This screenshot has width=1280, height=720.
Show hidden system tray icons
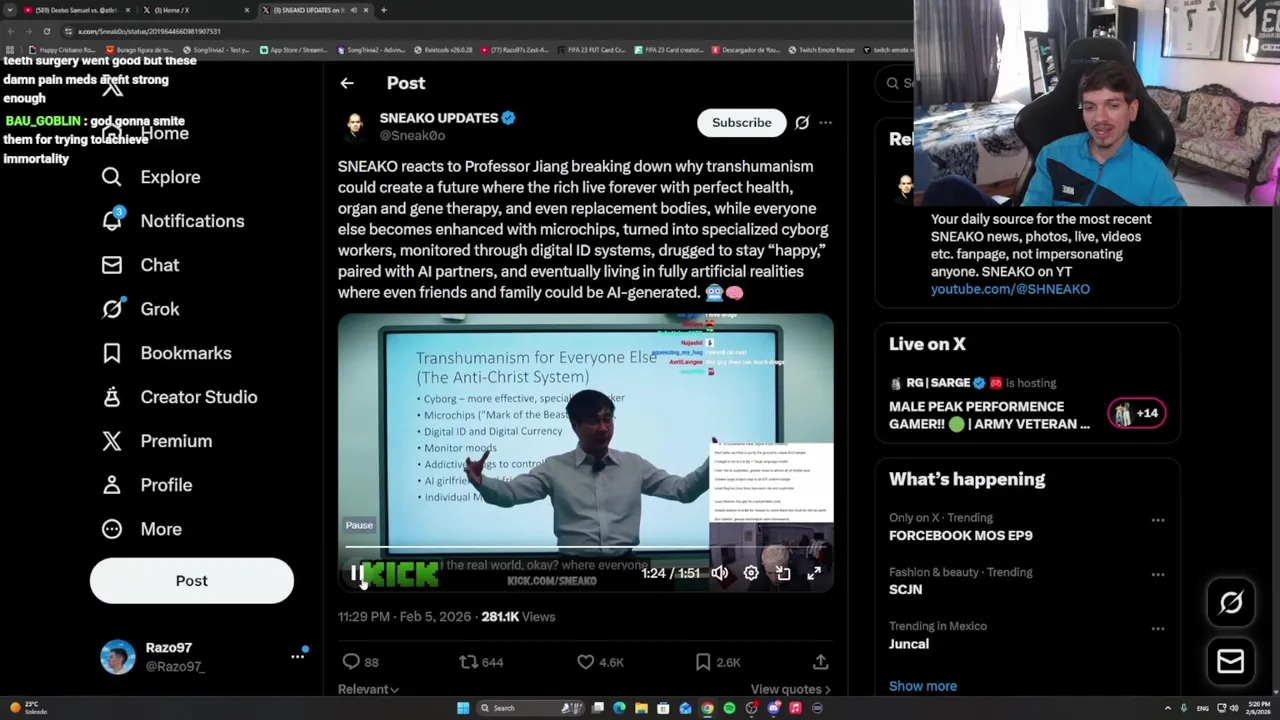point(1167,708)
